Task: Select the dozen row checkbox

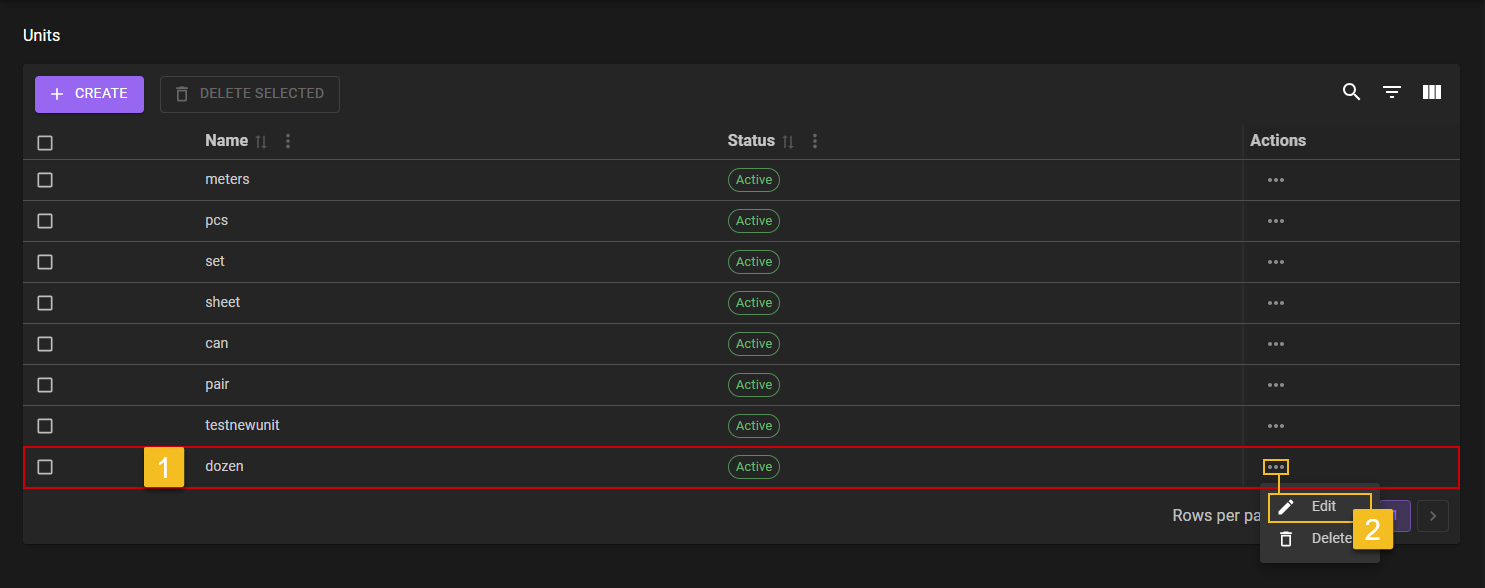Action: click(45, 467)
